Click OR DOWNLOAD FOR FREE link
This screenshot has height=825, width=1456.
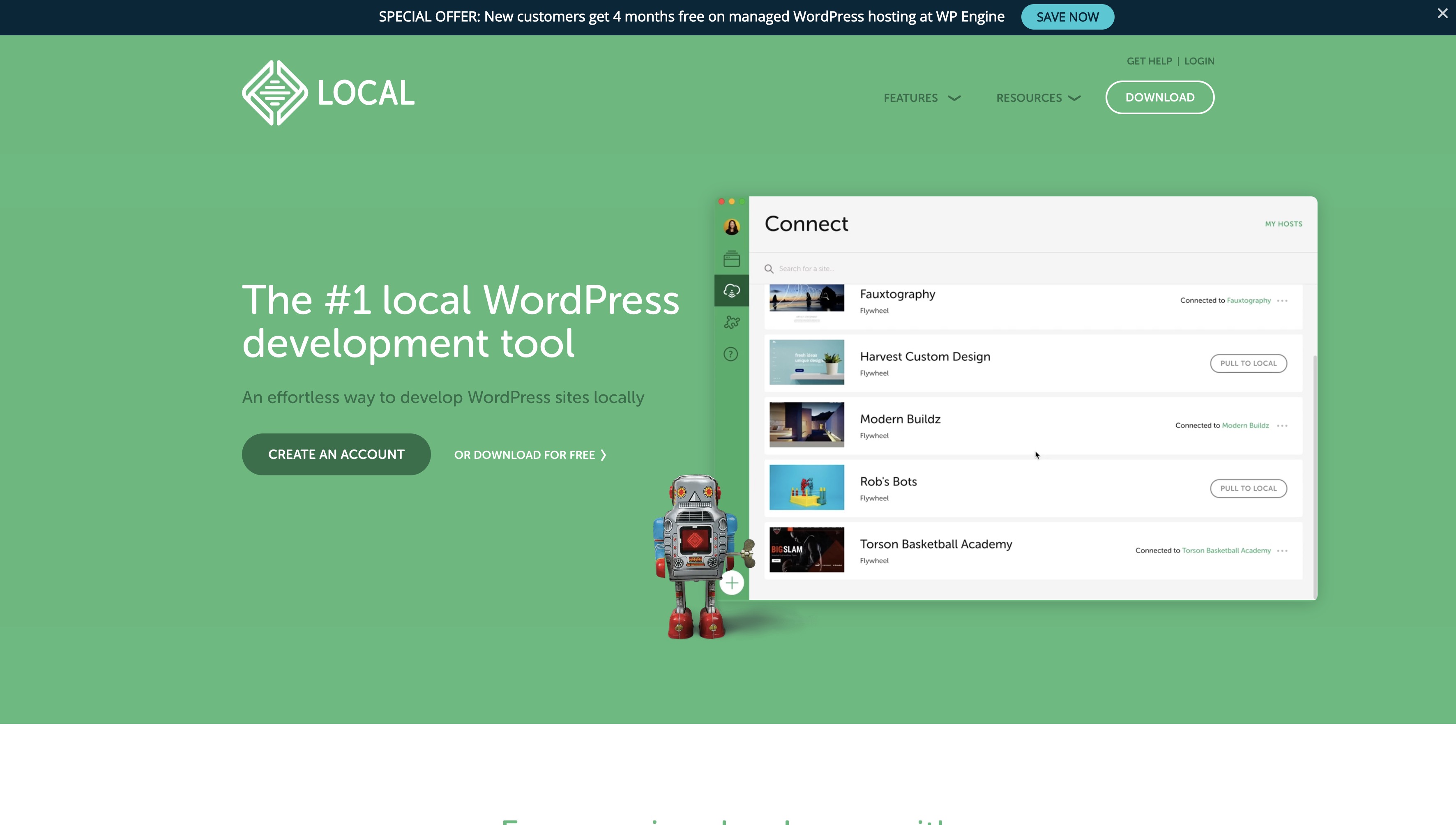click(x=530, y=455)
